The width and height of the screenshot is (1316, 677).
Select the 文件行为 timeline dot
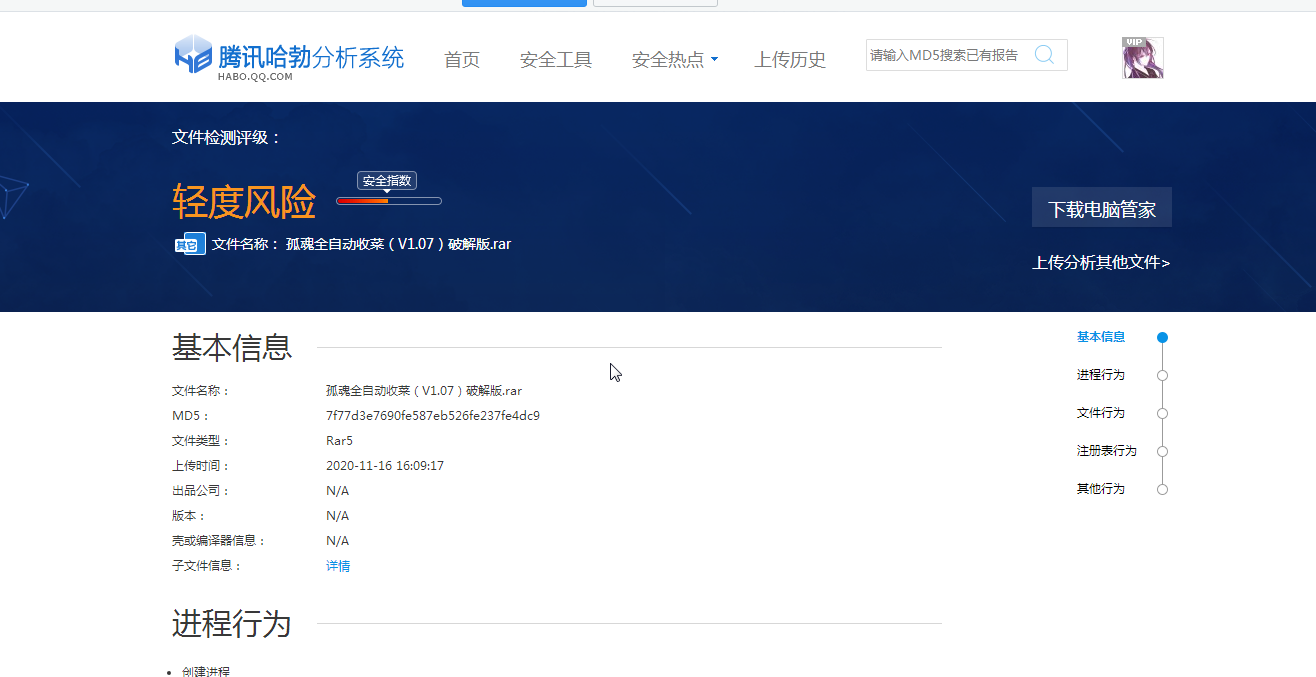click(1162, 413)
